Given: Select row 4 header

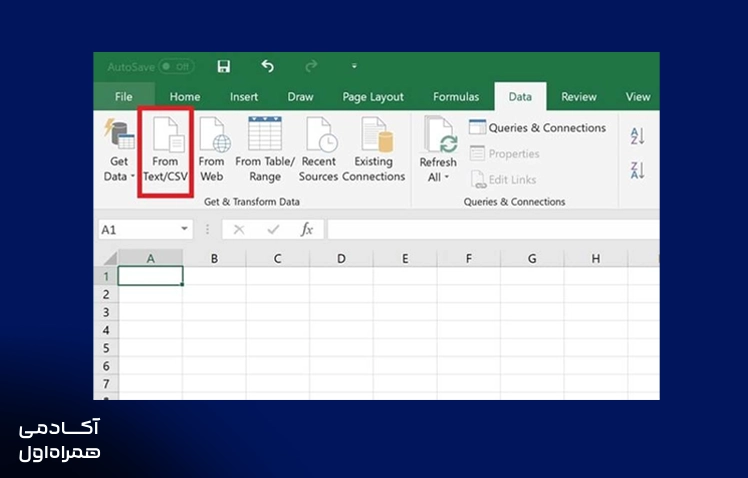Looking at the screenshot, I should (x=106, y=330).
